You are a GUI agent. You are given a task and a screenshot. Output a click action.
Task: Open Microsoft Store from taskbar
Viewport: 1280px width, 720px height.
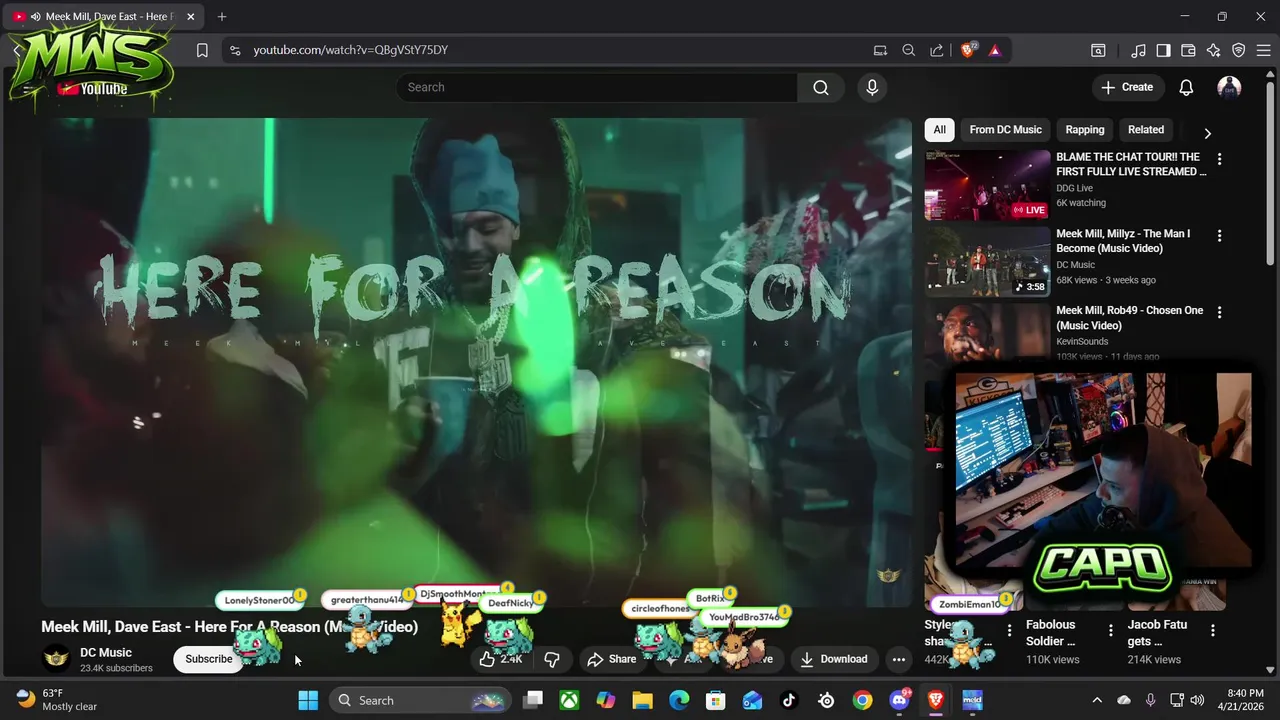pos(715,700)
